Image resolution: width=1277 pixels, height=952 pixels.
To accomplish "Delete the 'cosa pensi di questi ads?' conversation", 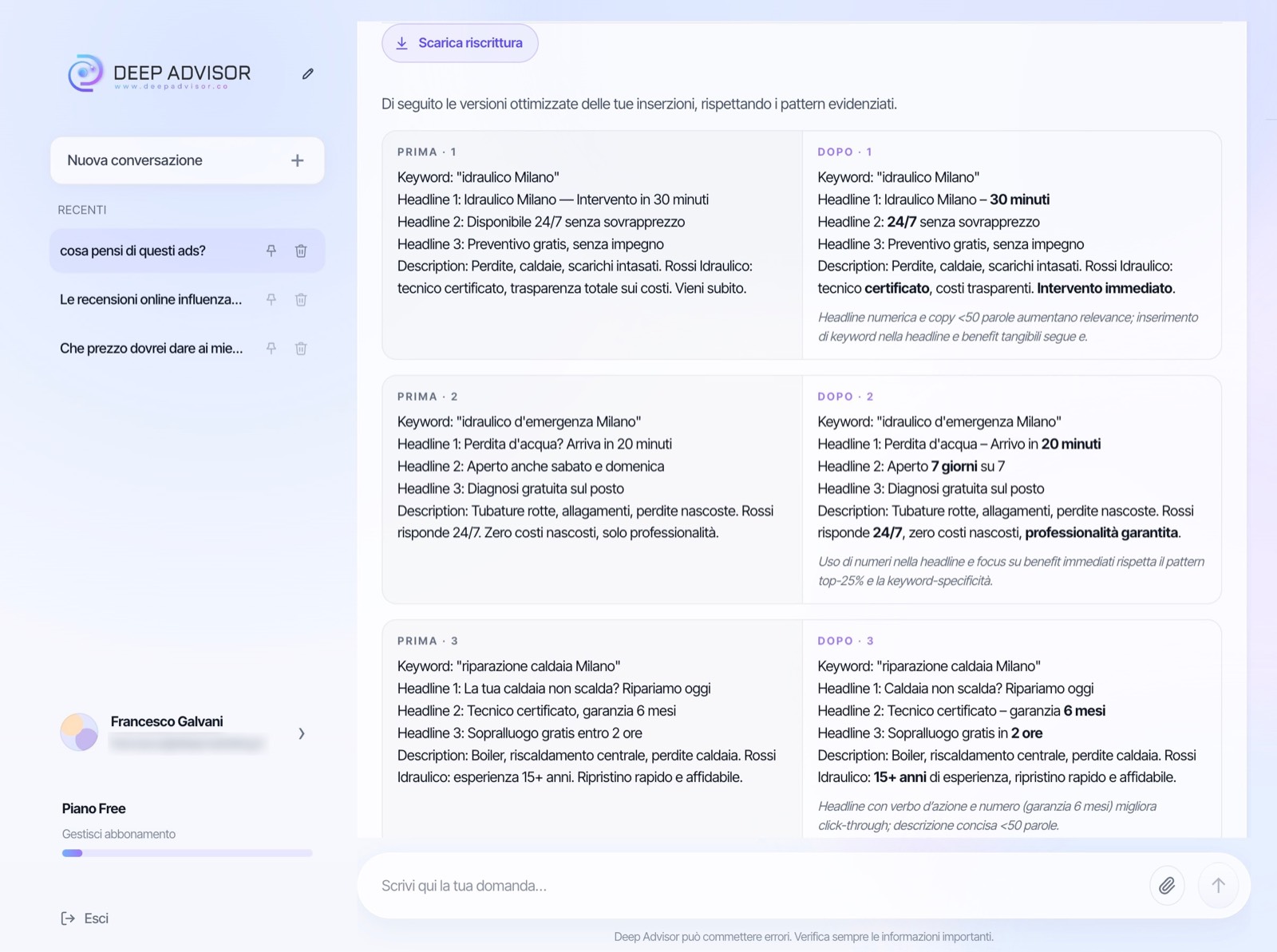I will [x=301, y=251].
